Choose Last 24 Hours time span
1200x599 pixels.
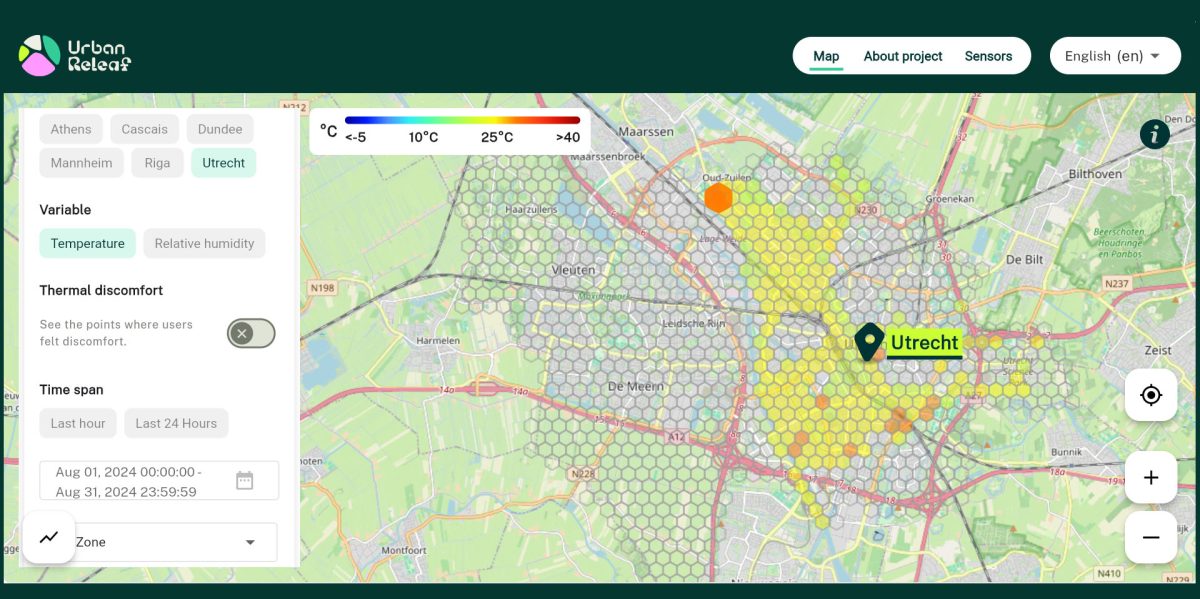[176, 423]
